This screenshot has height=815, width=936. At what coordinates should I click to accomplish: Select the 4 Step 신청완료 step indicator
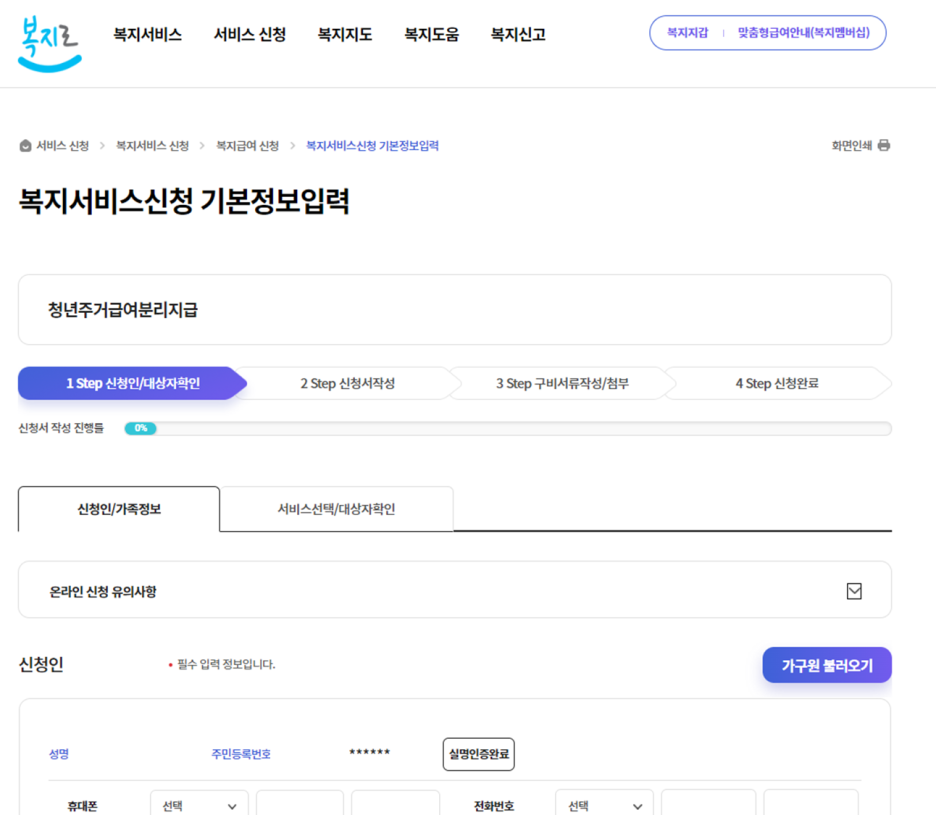[777, 383]
